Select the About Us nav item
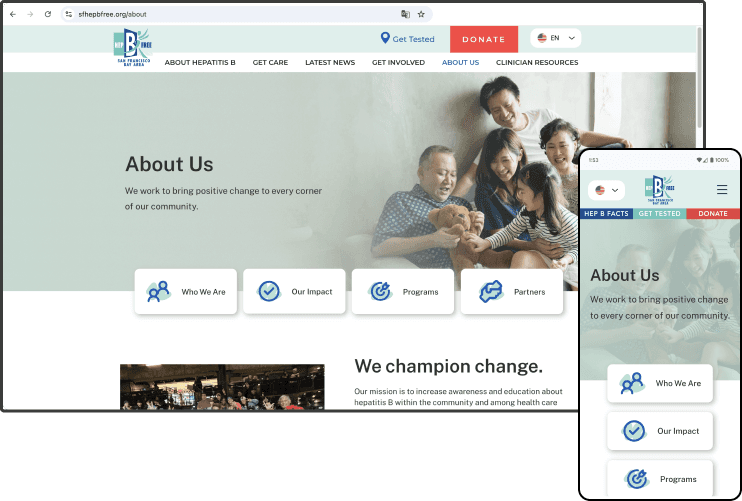 tap(460, 62)
